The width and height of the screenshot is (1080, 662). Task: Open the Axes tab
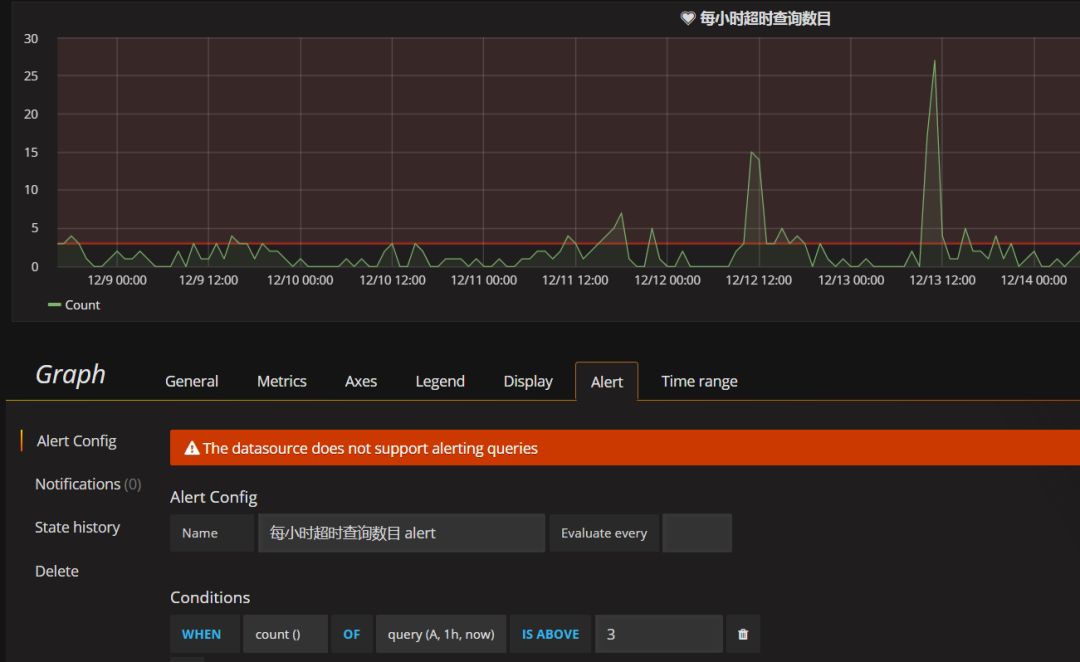pos(361,381)
